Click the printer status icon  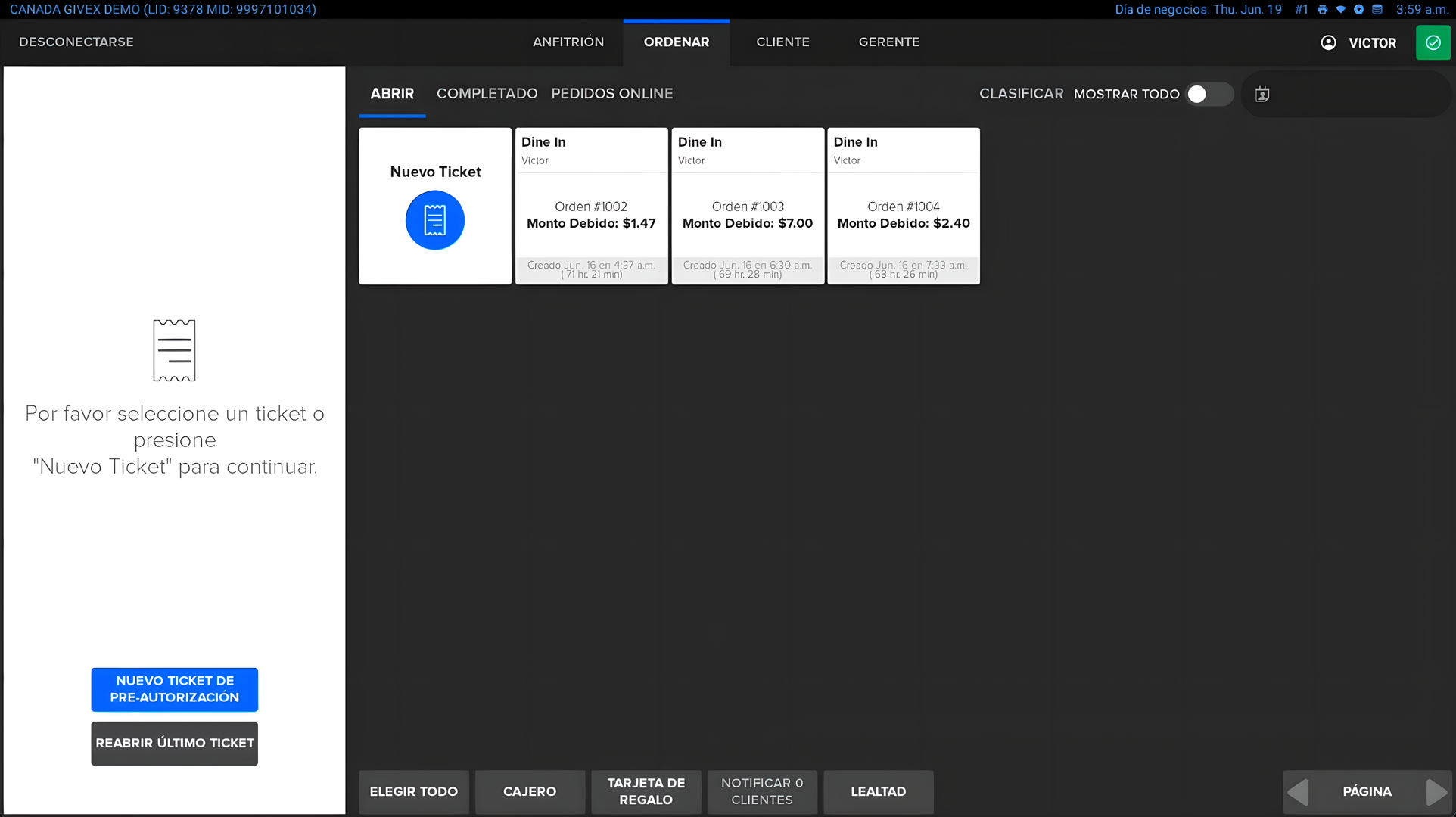[x=1322, y=10]
